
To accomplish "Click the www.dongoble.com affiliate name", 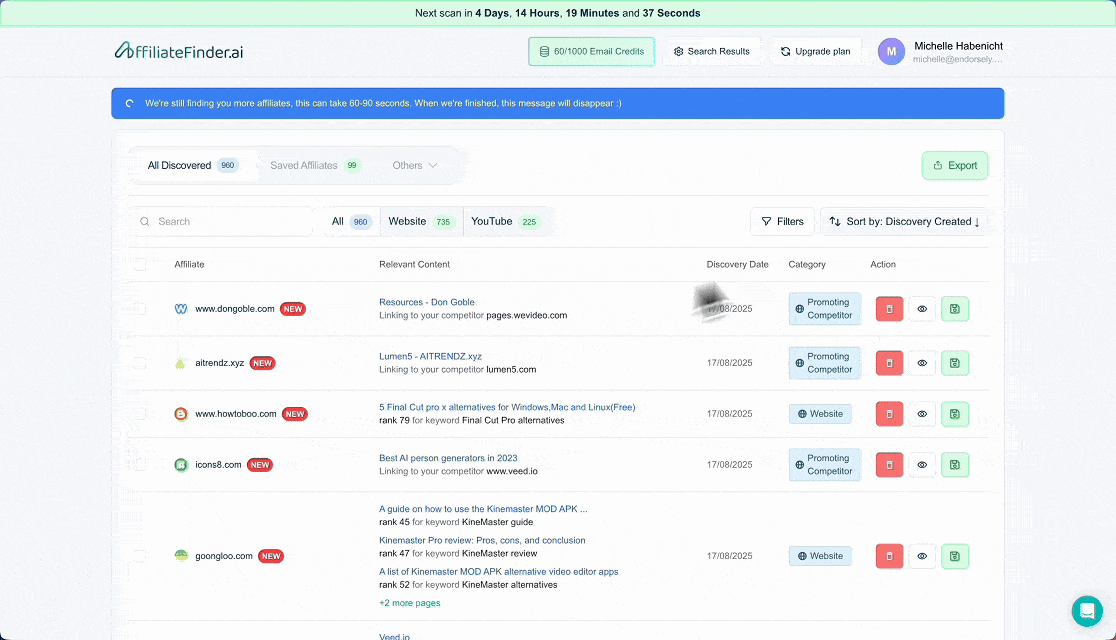I will [234, 309].
